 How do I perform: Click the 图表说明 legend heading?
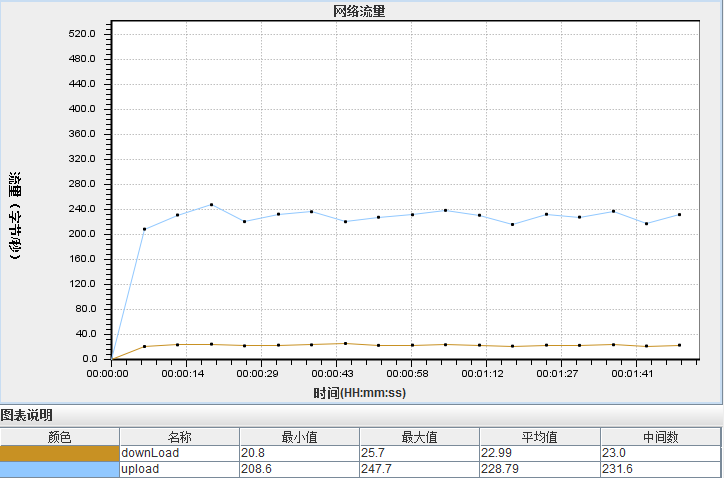point(27,415)
